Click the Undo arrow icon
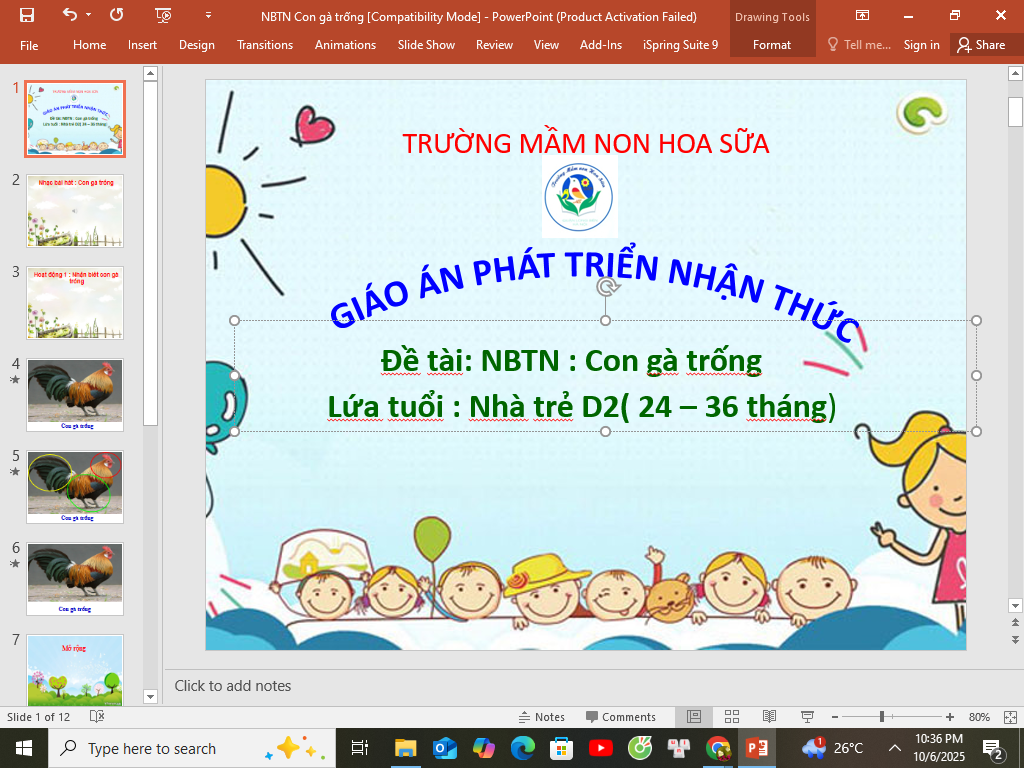This screenshot has height=768, width=1024. point(69,15)
